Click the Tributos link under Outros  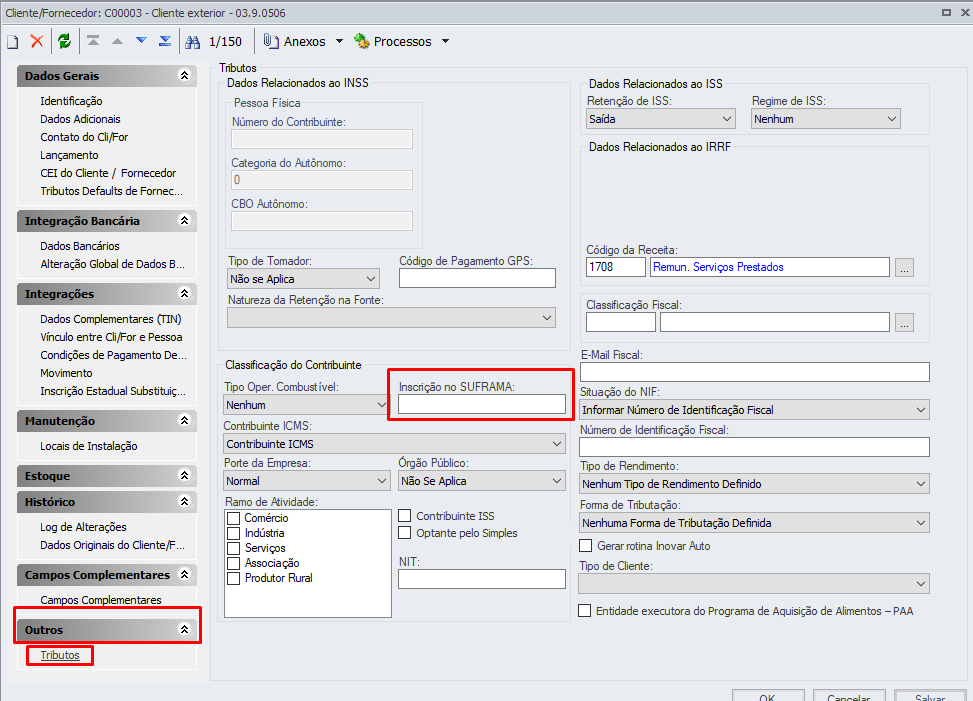[x=60, y=655]
